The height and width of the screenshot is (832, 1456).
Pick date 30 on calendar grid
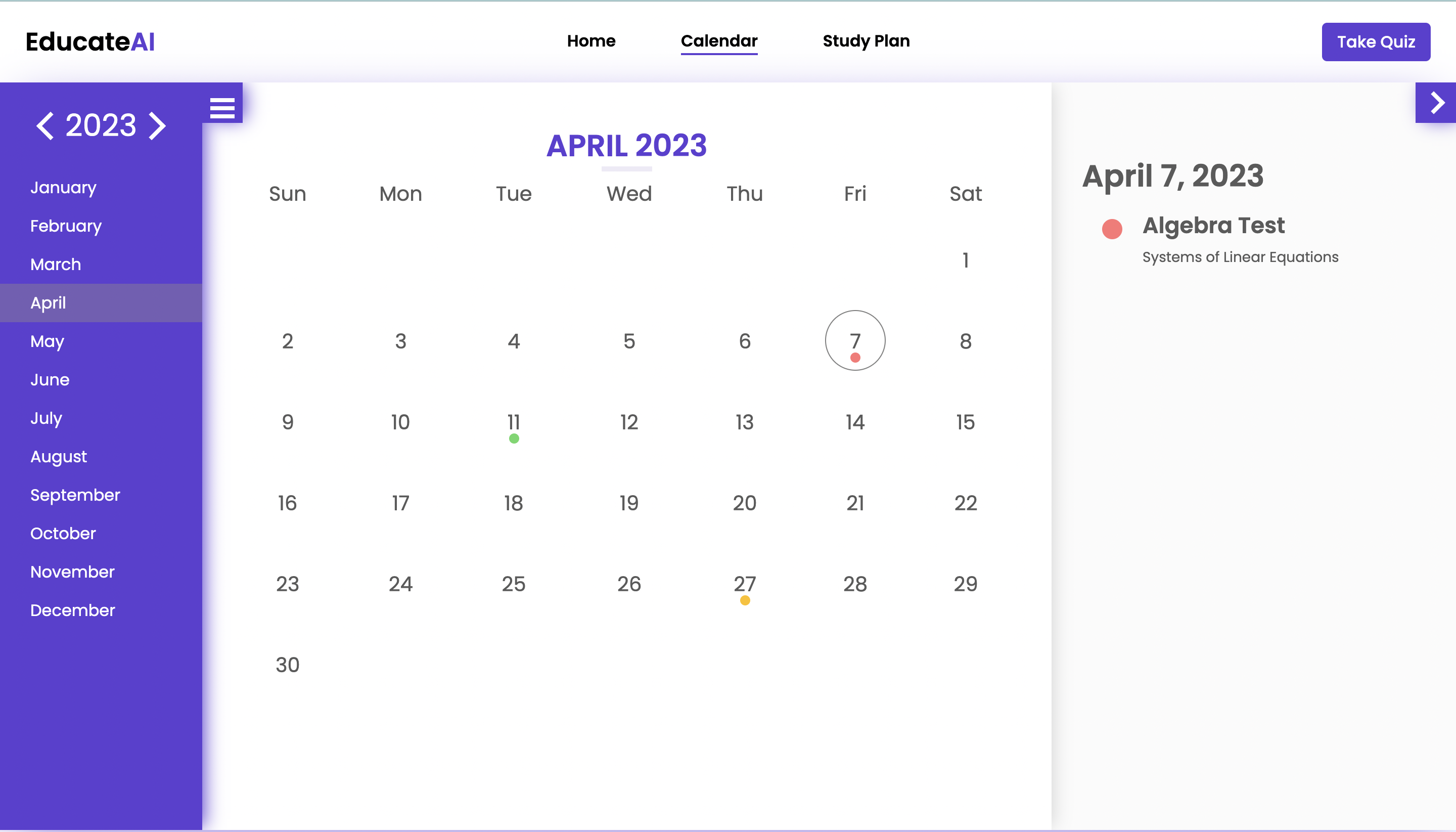point(287,665)
